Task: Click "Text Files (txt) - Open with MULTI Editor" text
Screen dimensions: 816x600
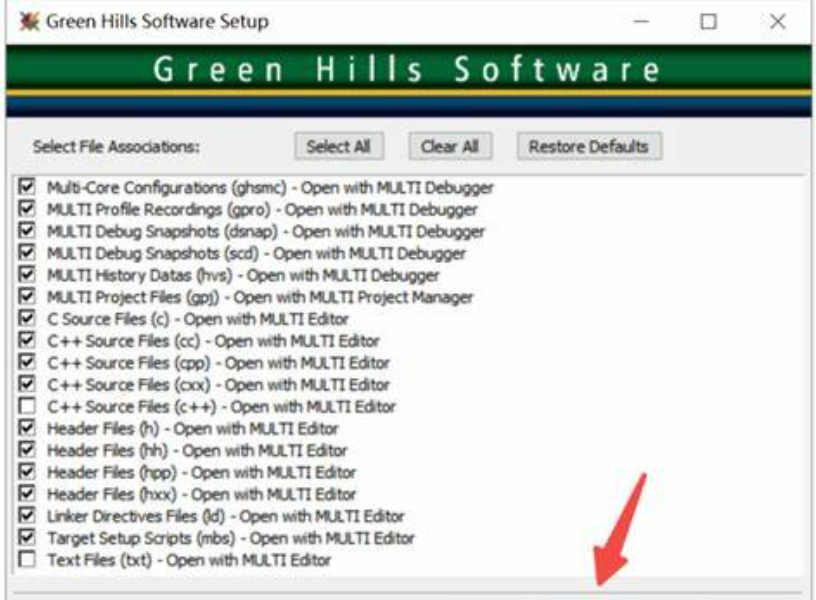Action: click(x=189, y=560)
